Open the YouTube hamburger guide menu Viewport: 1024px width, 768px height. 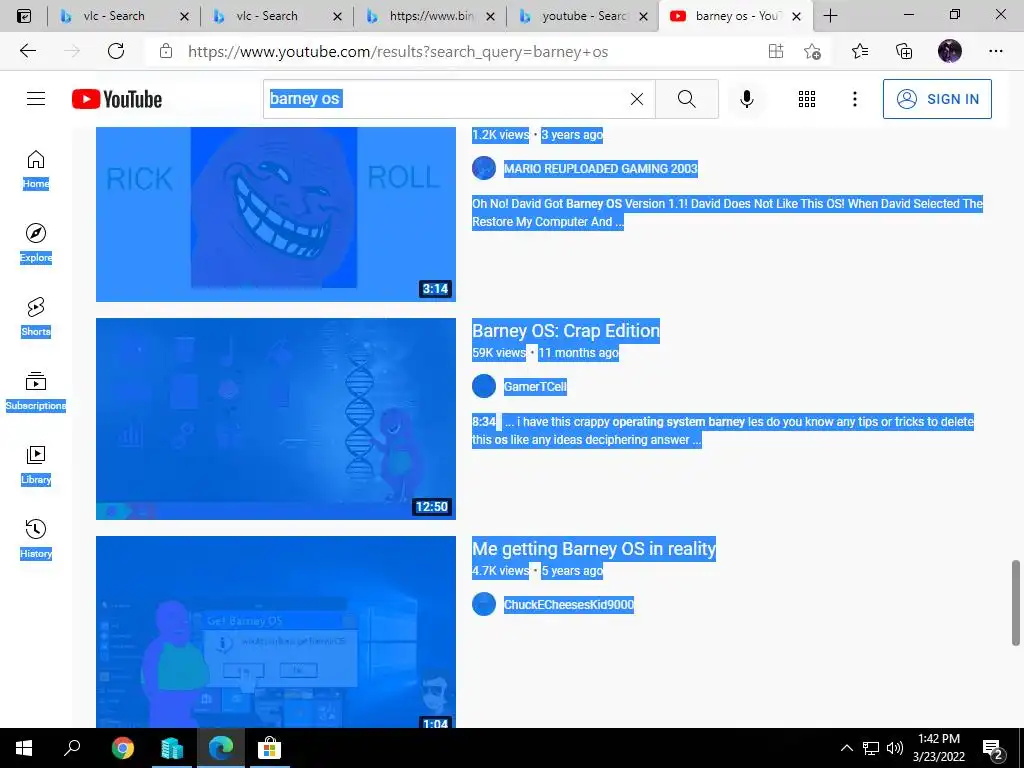tap(36, 99)
